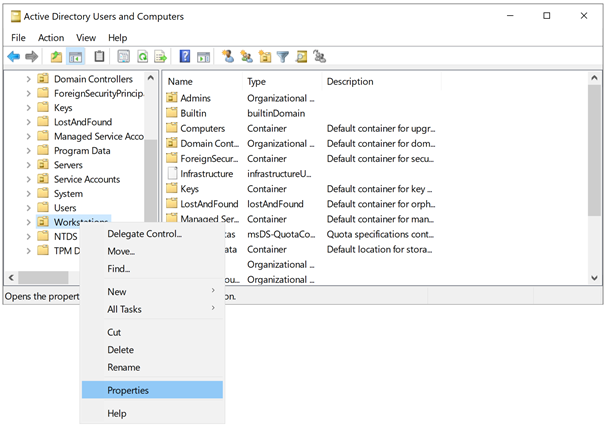Expand the Managed Service Accounts node

point(28,136)
